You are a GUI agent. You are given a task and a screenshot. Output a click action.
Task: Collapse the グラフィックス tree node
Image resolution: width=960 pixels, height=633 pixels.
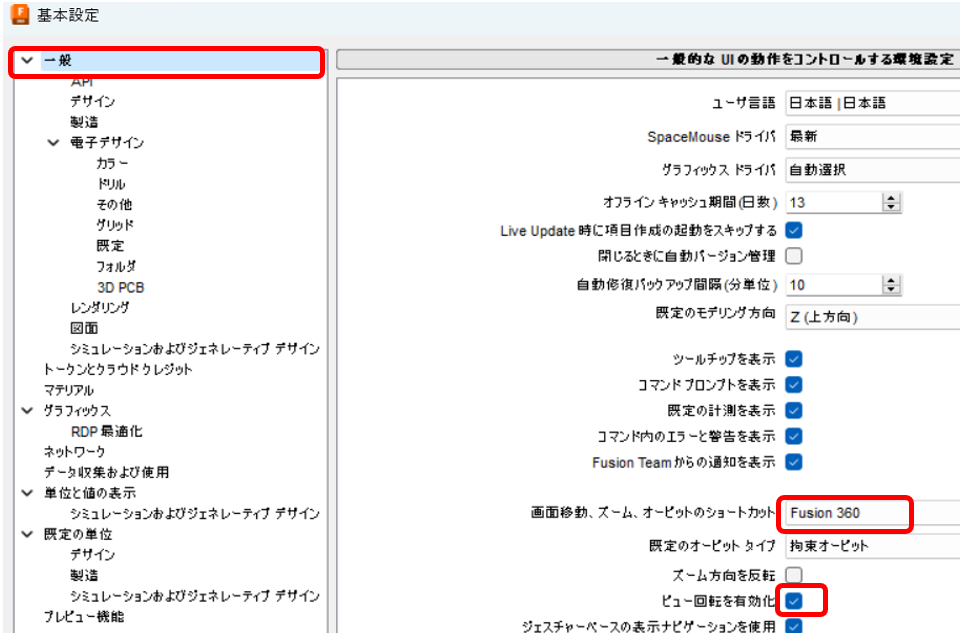(27, 411)
